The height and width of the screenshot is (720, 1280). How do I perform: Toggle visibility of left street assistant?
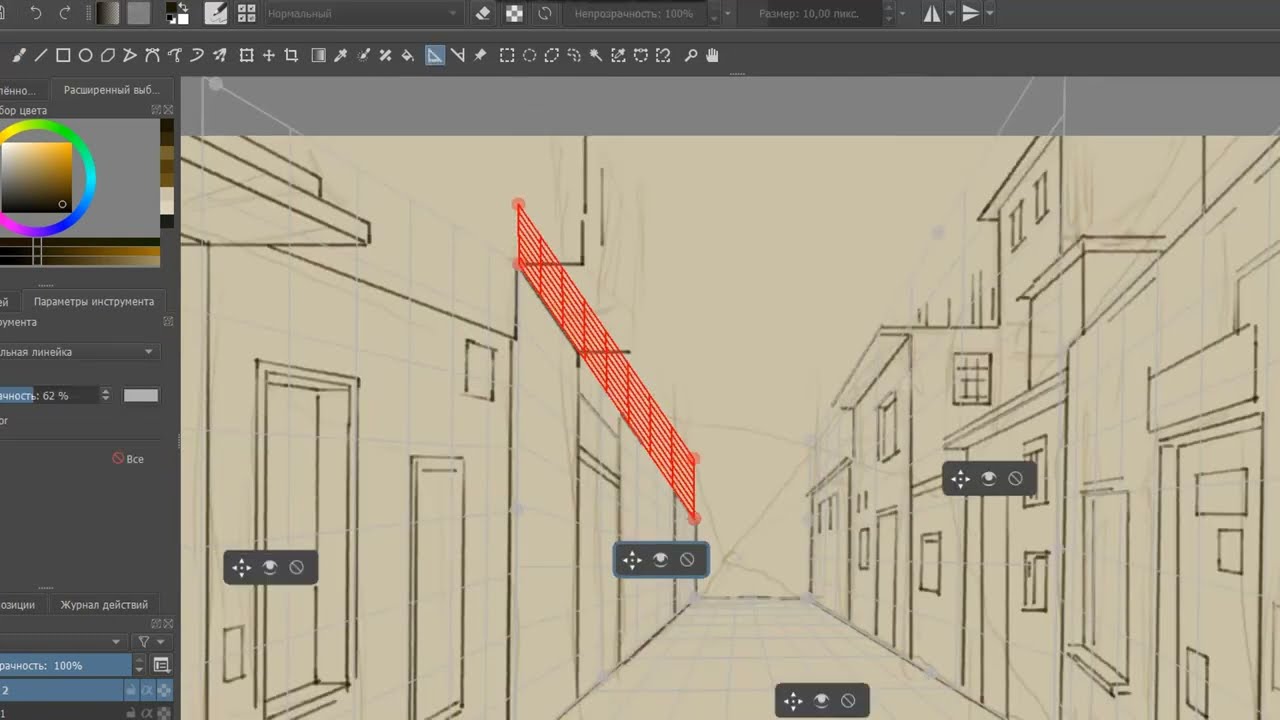pyautogui.click(x=269, y=567)
